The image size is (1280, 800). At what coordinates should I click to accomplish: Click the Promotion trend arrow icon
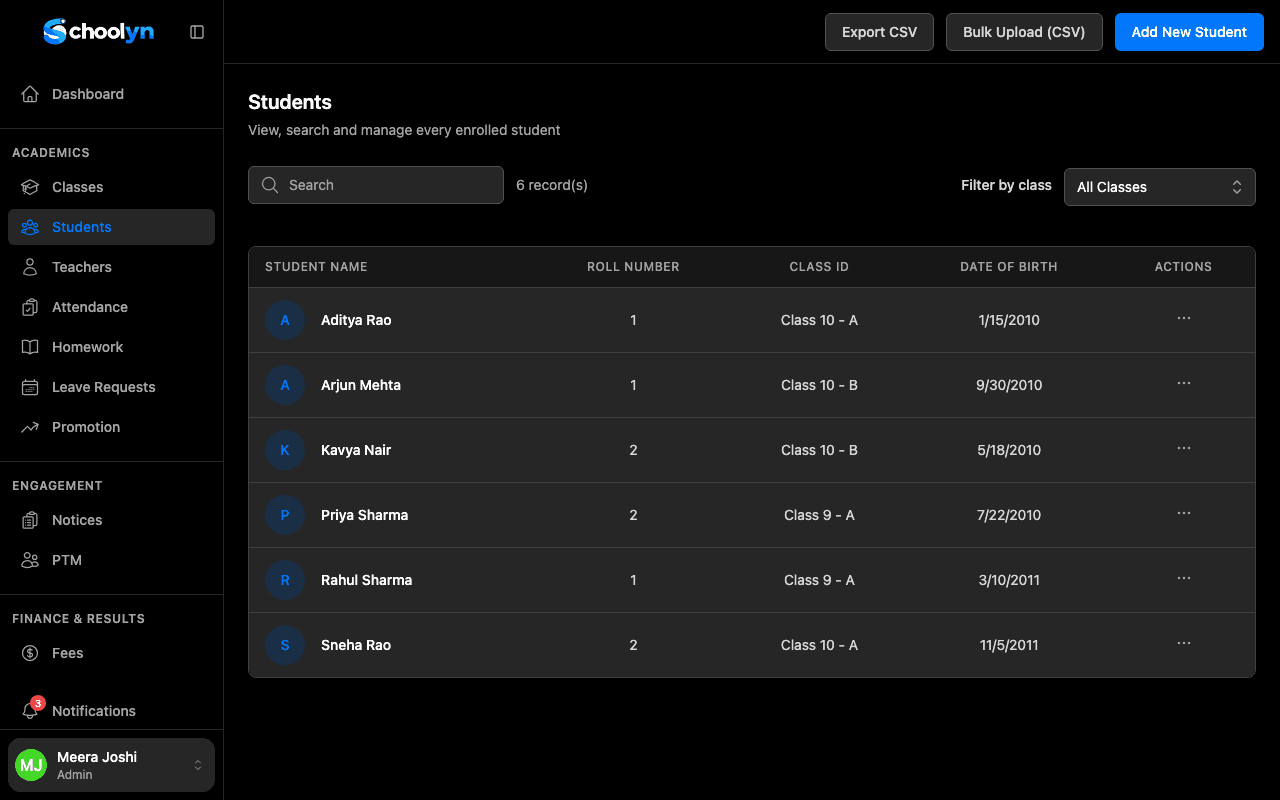tap(30, 427)
